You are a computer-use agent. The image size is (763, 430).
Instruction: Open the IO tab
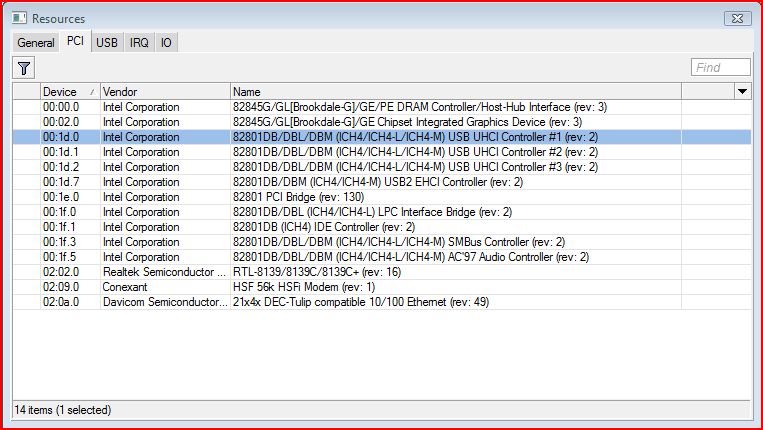pyautogui.click(x=166, y=43)
